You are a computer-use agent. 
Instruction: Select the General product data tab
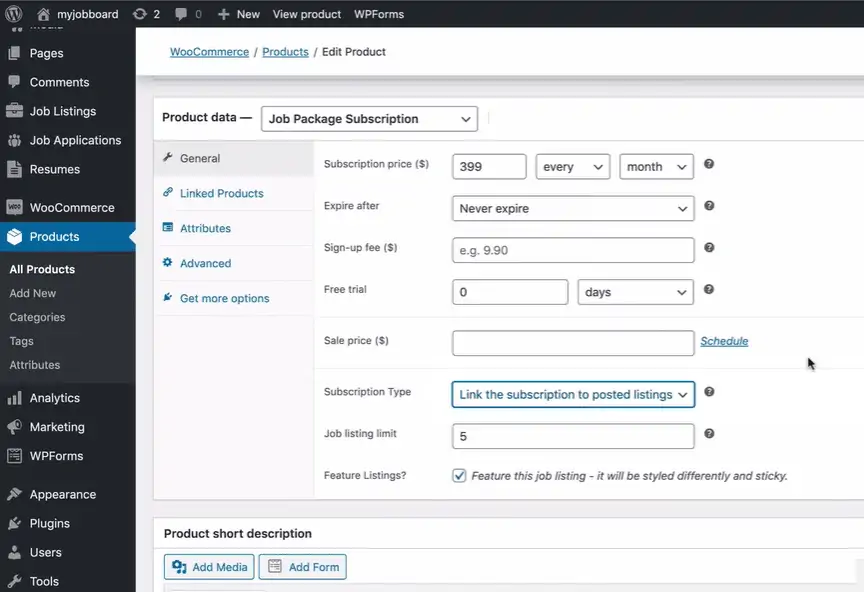coord(234,159)
